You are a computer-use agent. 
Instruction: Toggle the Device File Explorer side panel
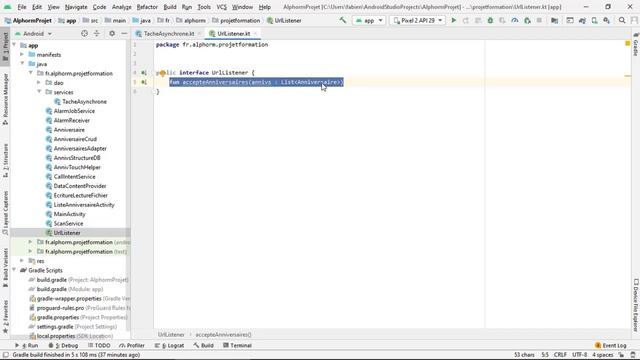(636, 305)
